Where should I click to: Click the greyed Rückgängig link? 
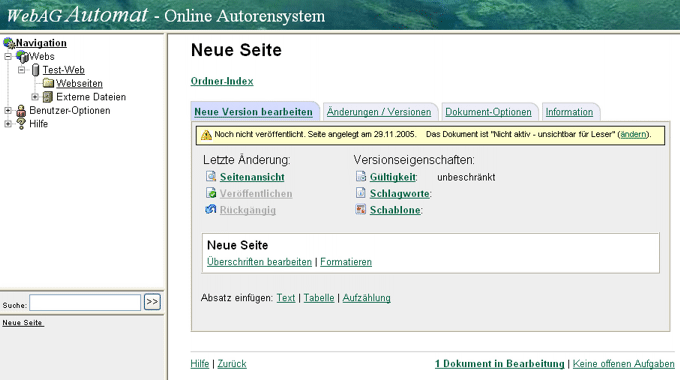point(248,210)
